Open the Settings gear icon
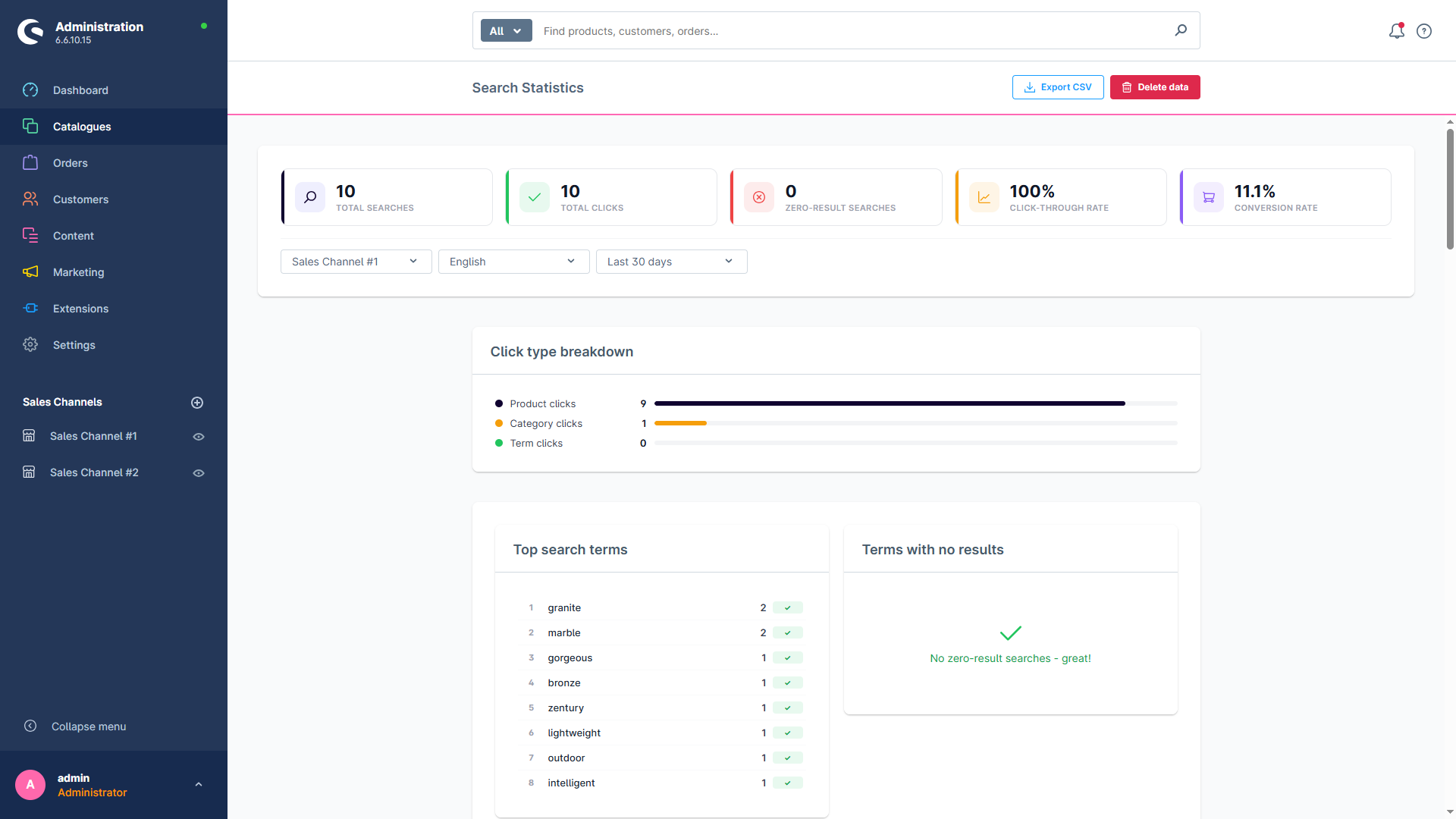Screen dimensions: 1456x819 point(30,344)
